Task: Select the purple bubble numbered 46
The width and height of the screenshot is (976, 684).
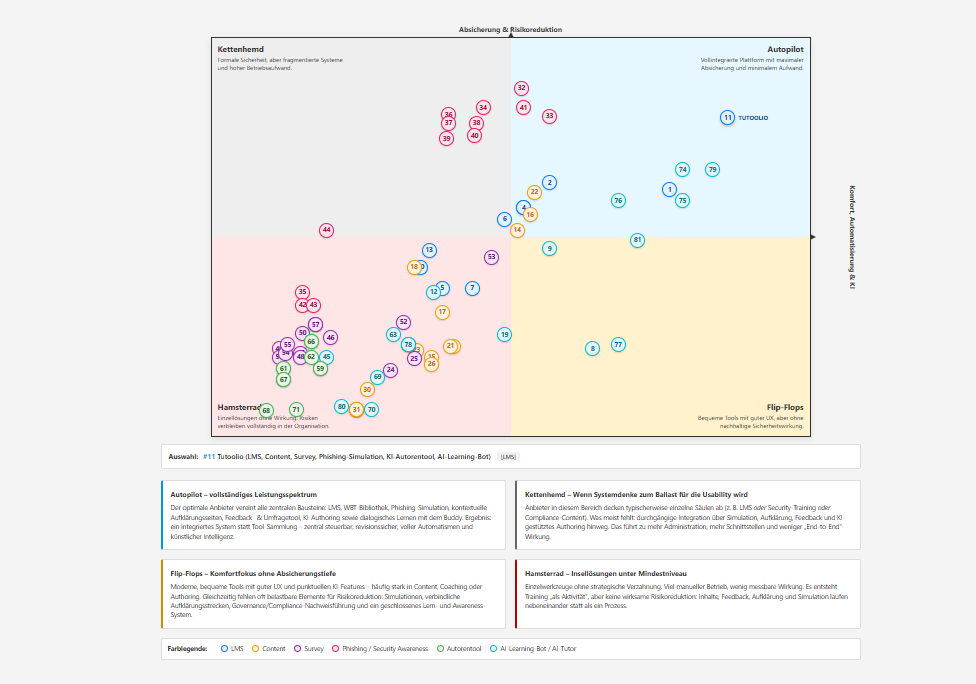Action: pos(331,337)
